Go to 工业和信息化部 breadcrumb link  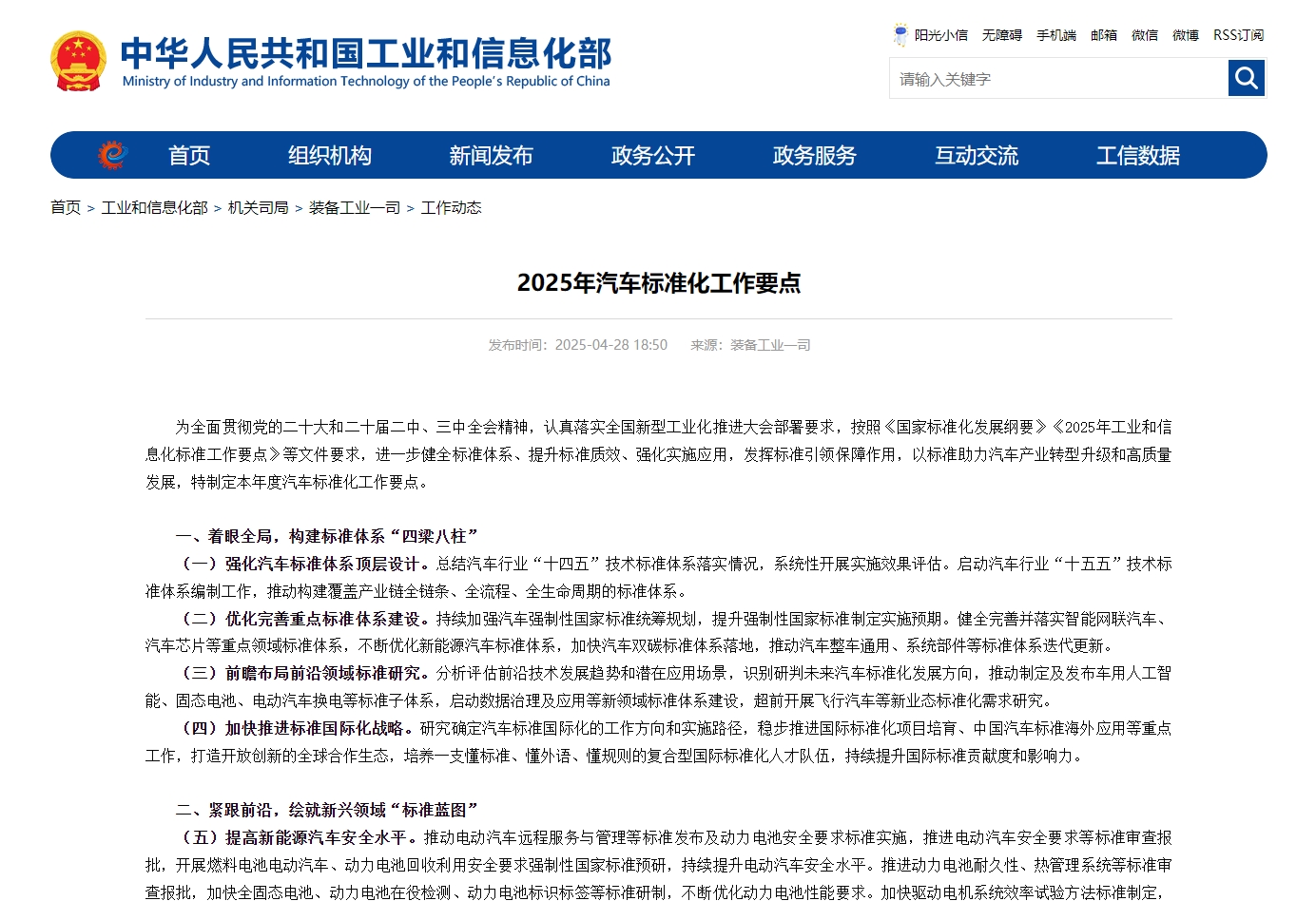[155, 207]
